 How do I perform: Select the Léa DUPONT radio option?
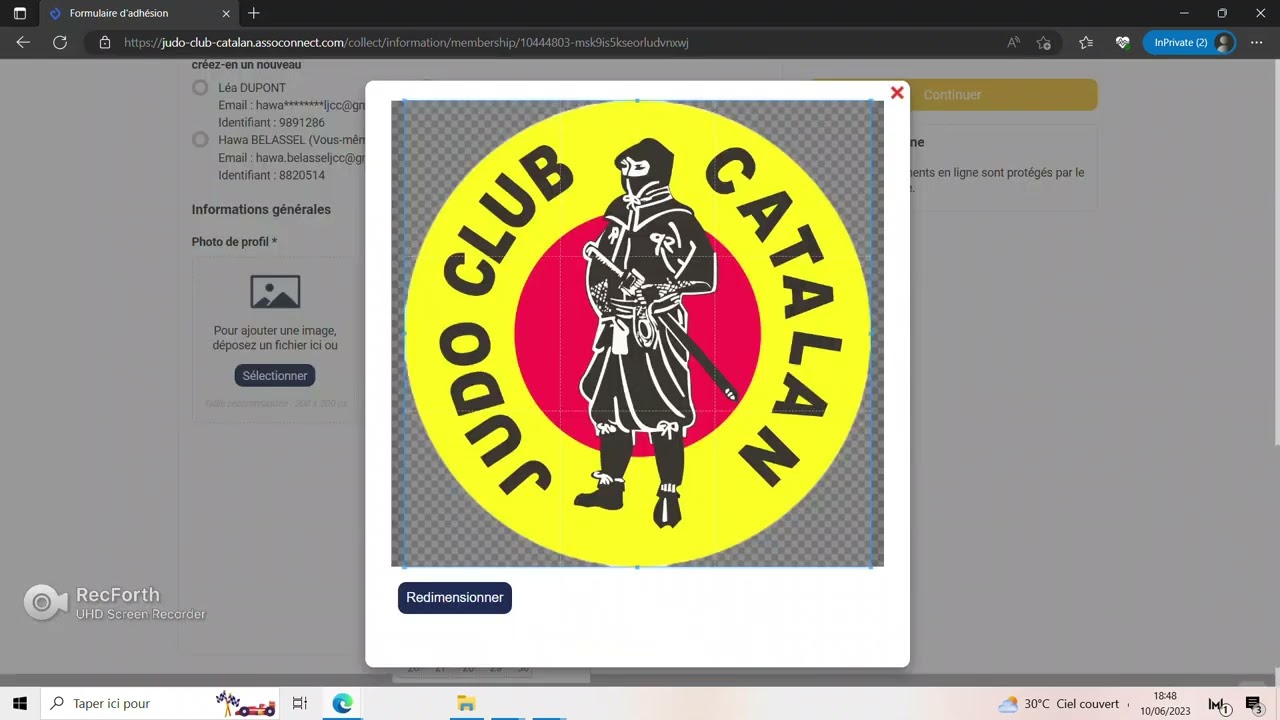(x=200, y=88)
